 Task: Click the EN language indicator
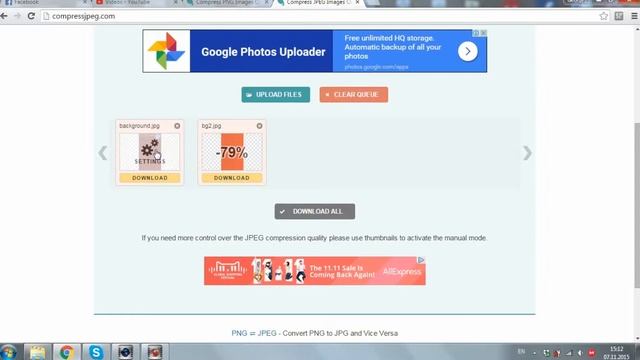(521, 352)
